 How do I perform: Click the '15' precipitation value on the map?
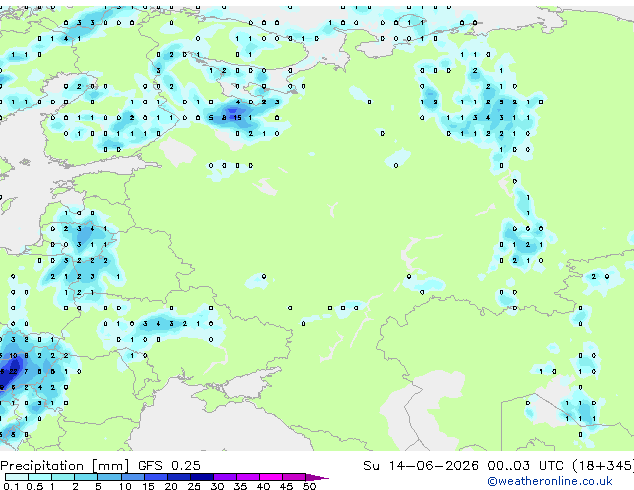tap(237, 118)
